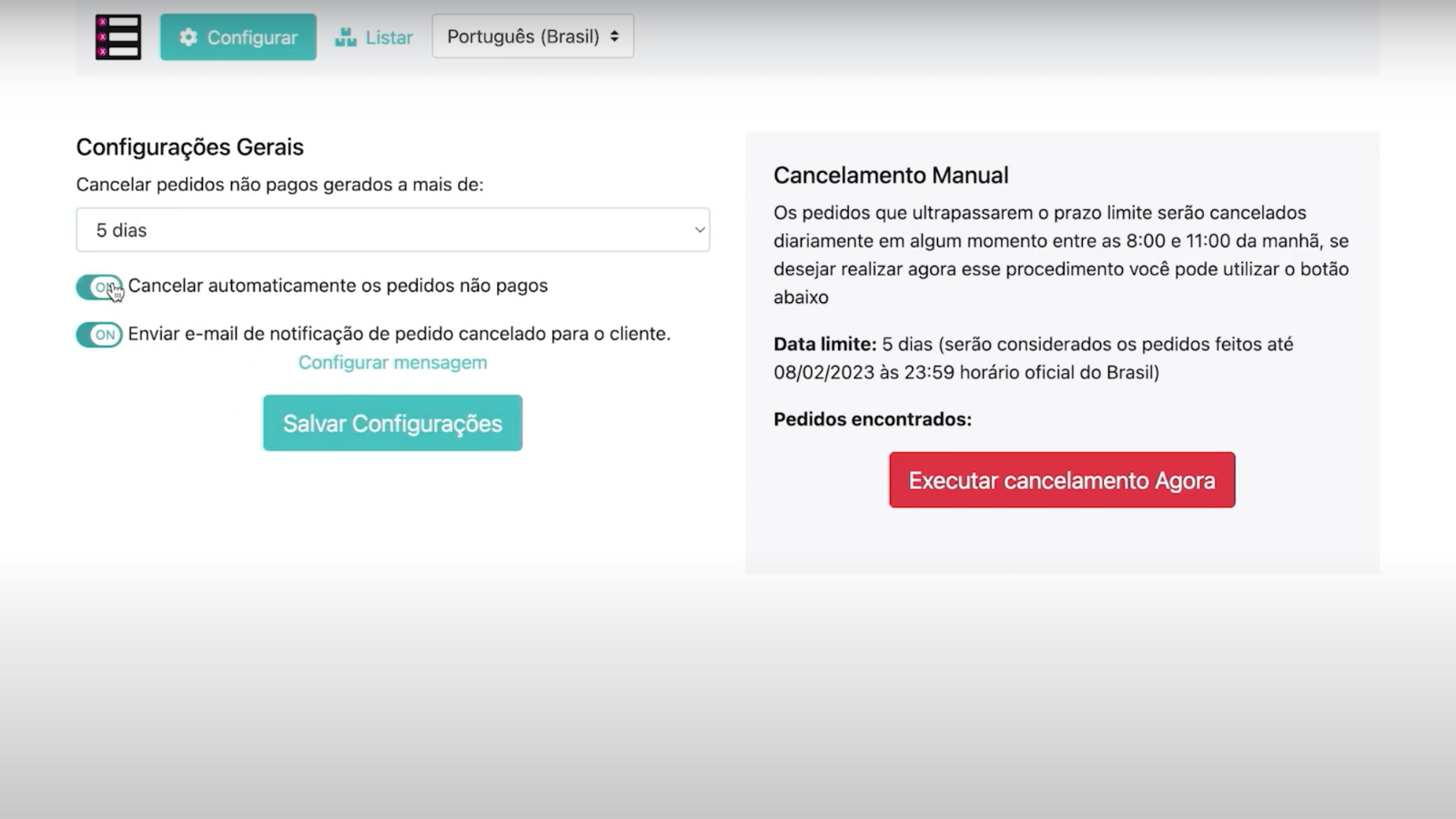Click the 'Pedidos encontrados' label area
The height and width of the screenshot is (819, 1456).
coord(873,420)
